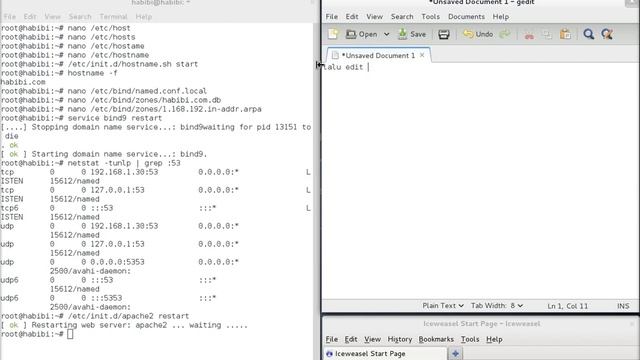Image resolution: width=640 pixels, height=360 pixels.
Task: Expand the recent files arrow beside Open
Action: pyautogui.click(x=386, y=34)
